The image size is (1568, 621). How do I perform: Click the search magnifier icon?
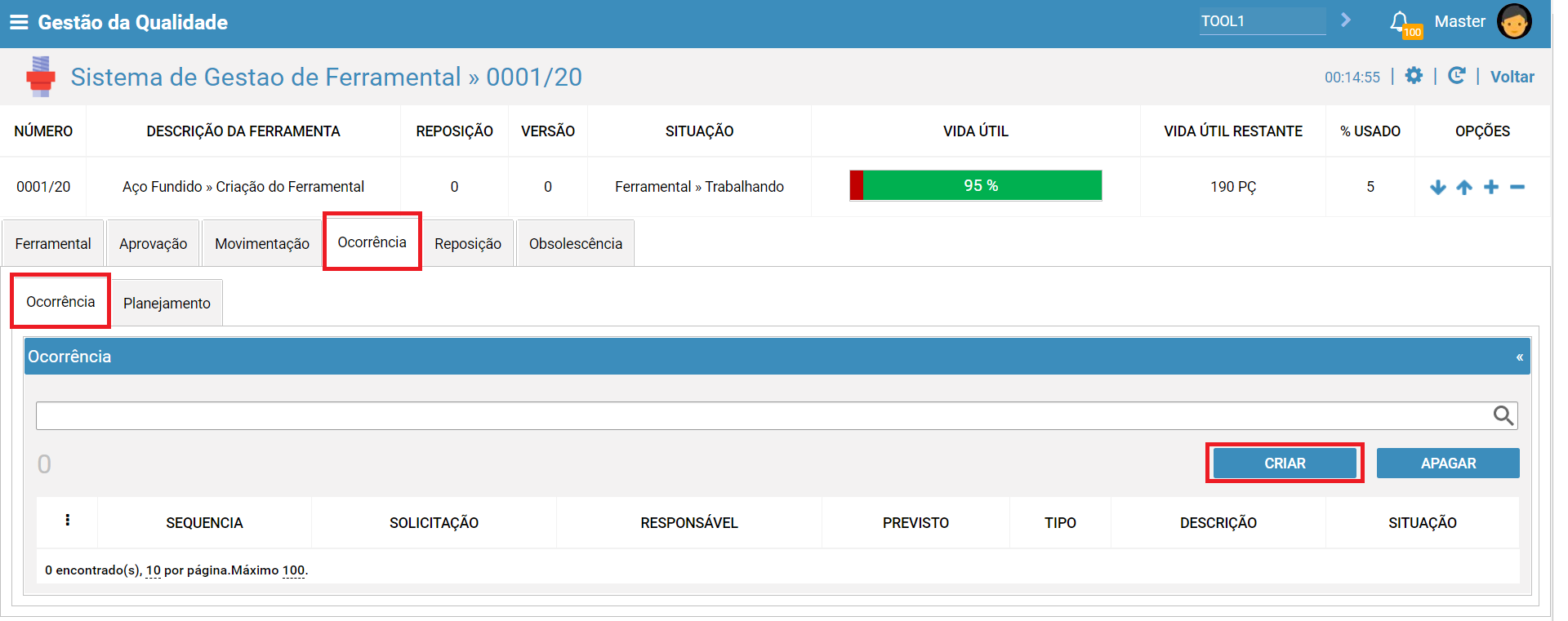coord(1503,415)
